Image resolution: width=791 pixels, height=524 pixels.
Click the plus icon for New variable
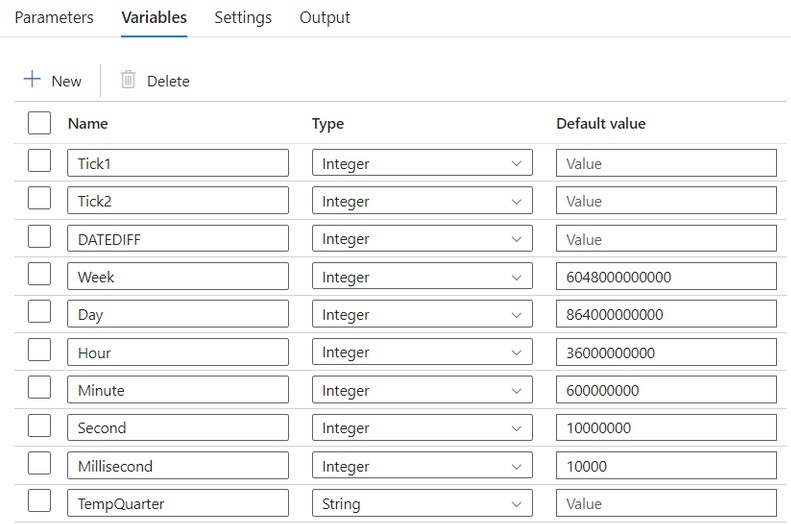click(x=32, y=79)
